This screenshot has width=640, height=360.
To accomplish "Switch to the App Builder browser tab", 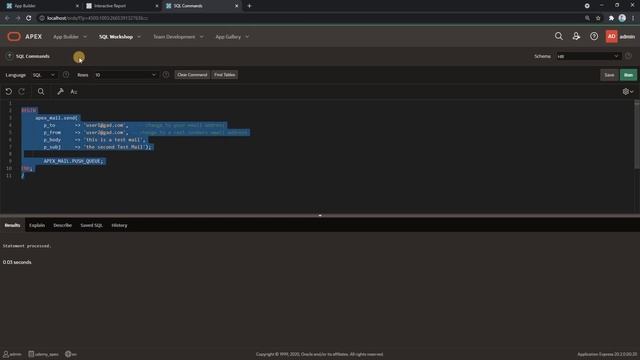I will click(x=41, y=6).
